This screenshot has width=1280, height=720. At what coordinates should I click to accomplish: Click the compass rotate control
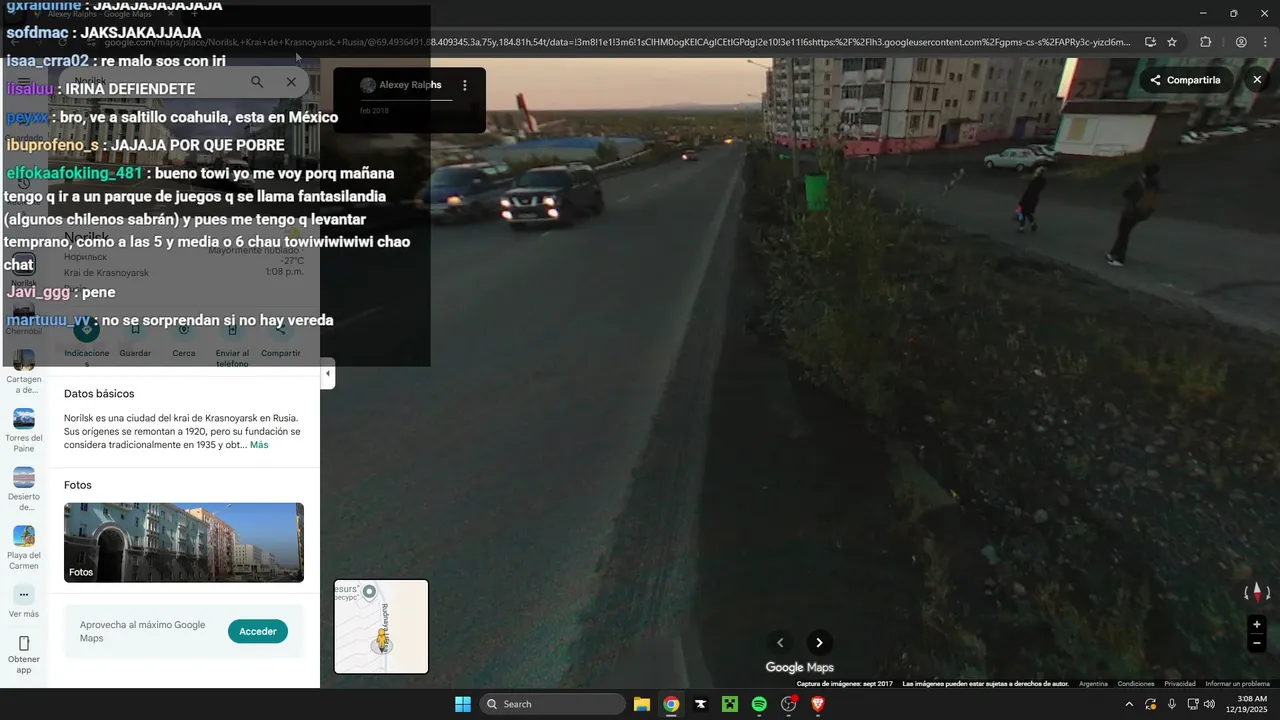1257,592
